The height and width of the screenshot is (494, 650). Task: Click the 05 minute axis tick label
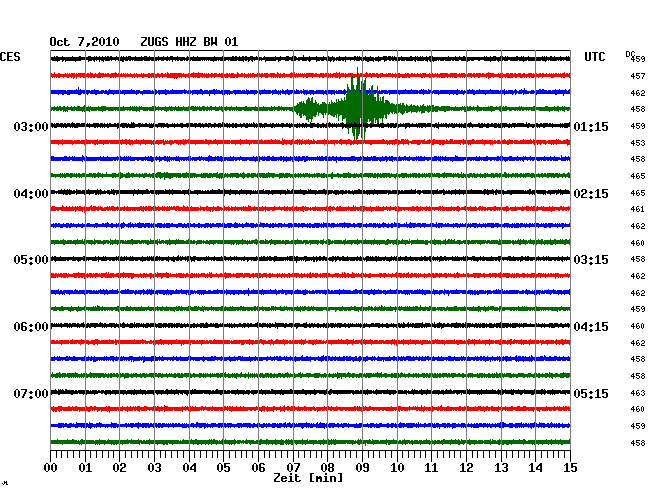(223, 467)
